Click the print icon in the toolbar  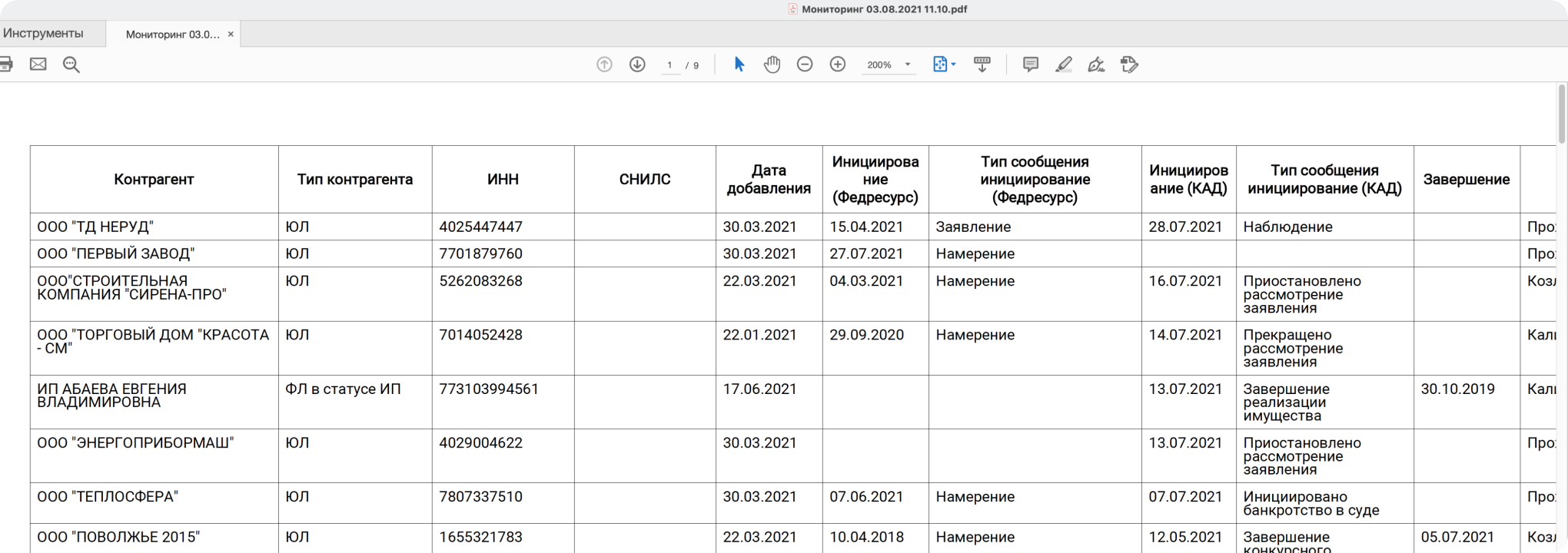tap(5, 65)
